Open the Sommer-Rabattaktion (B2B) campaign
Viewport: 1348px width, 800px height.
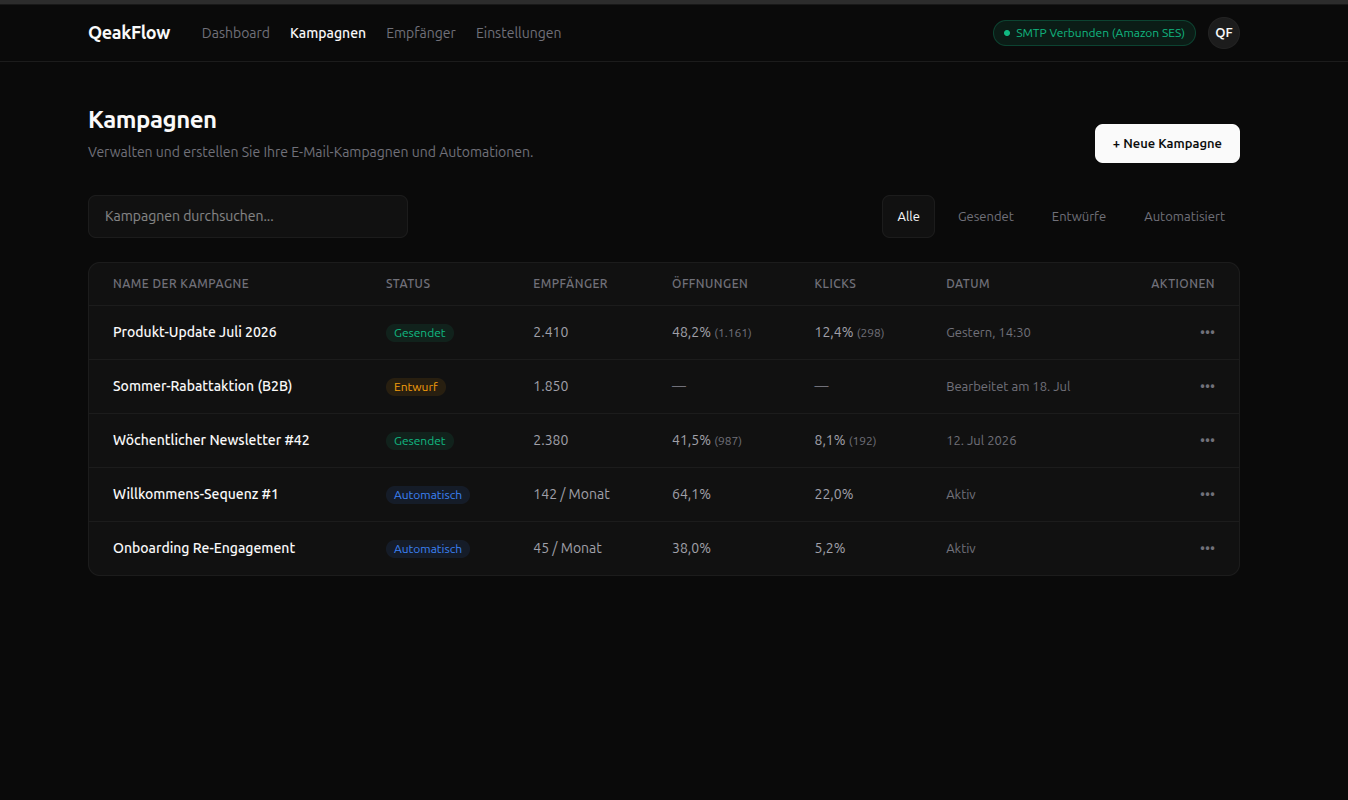pos(203,386)
